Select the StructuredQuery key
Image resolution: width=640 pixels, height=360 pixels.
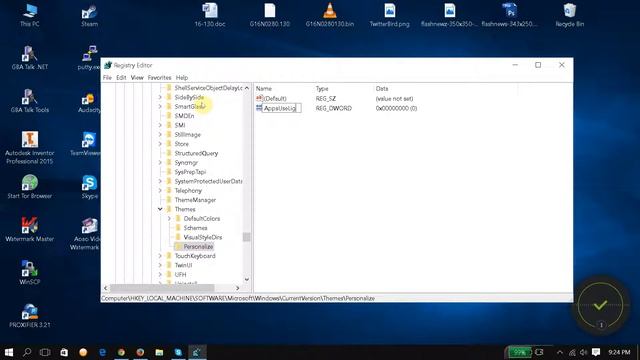tap(196, 153)
